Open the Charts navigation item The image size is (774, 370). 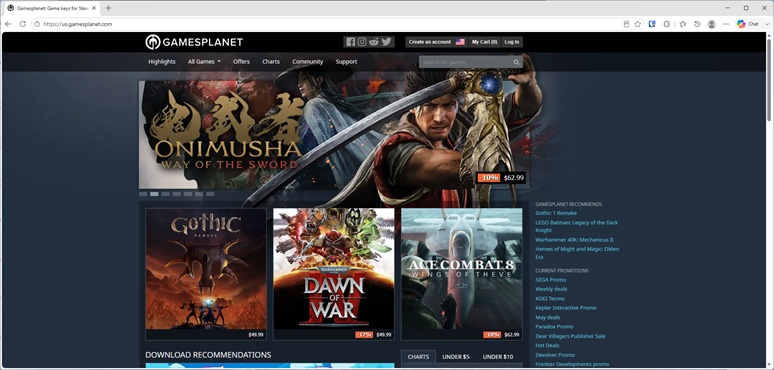[x=271, y=62]
